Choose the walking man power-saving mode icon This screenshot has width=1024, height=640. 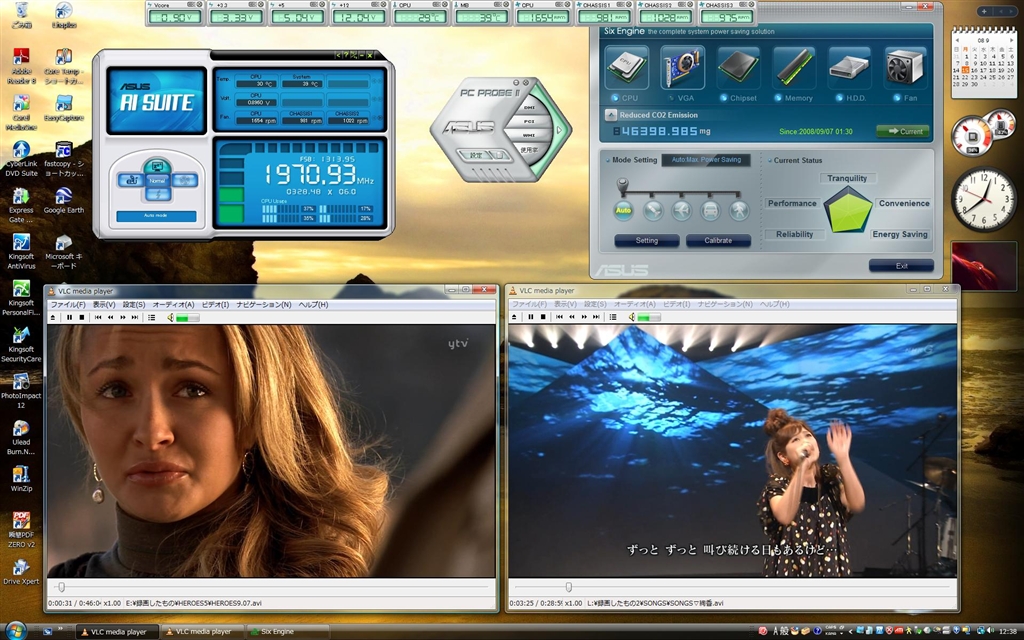(739, 210)
